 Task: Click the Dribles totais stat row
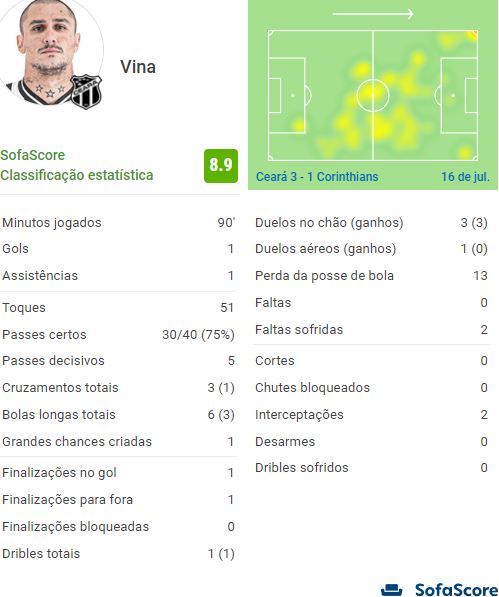point(118,554)
